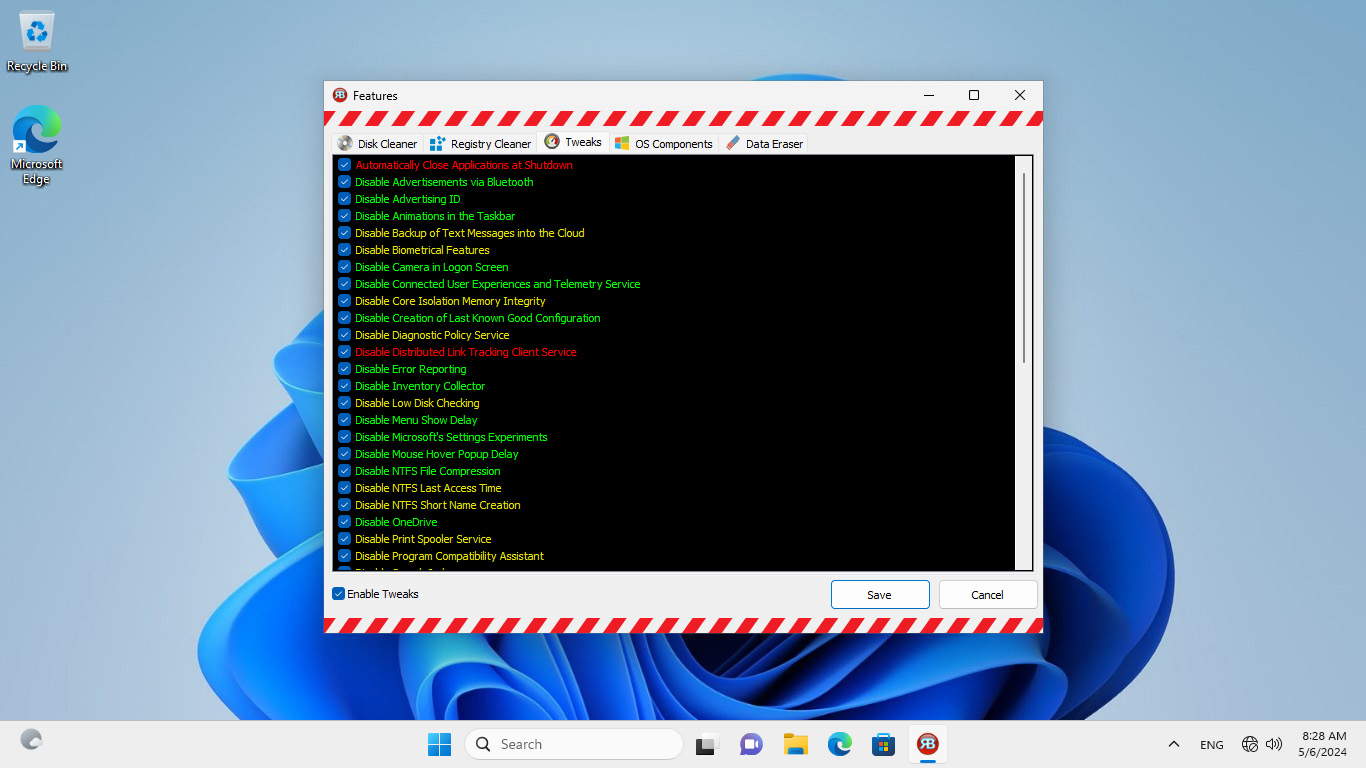1366x768 pixels.
Task: Open Microsoft Edge desktop shortcut
Action: coord(37,144)
